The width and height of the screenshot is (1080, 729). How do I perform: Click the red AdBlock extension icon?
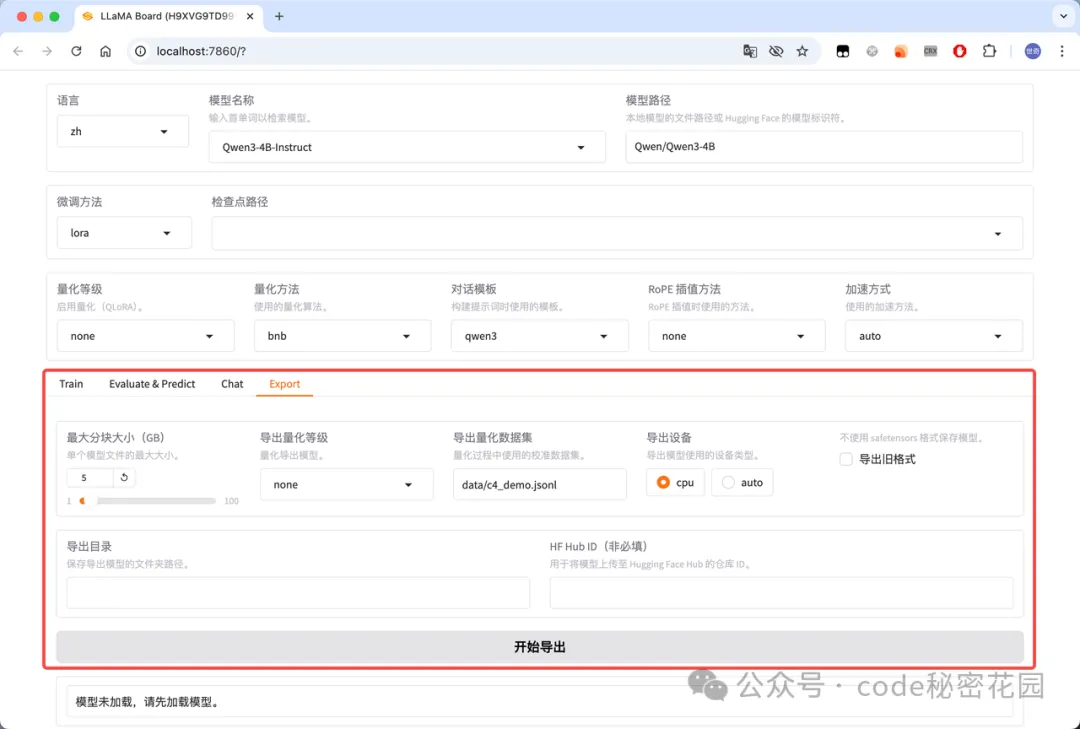point(959,51)
